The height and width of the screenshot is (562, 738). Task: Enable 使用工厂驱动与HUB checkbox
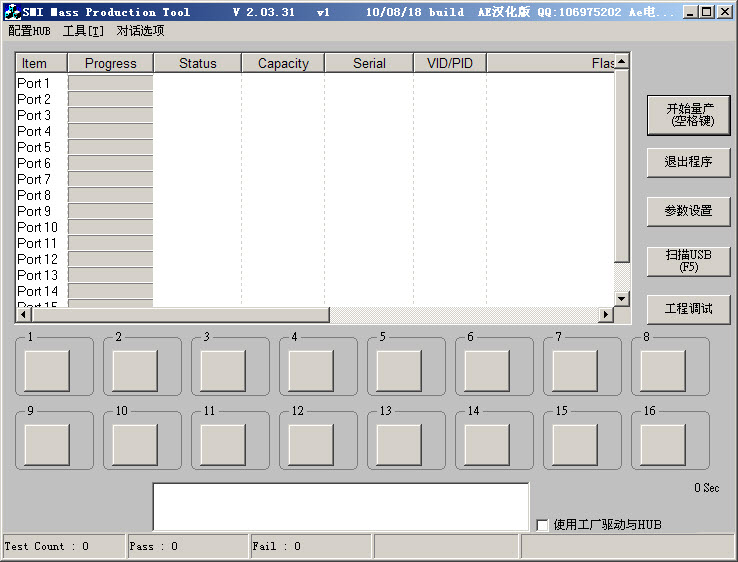coord(543,525)
